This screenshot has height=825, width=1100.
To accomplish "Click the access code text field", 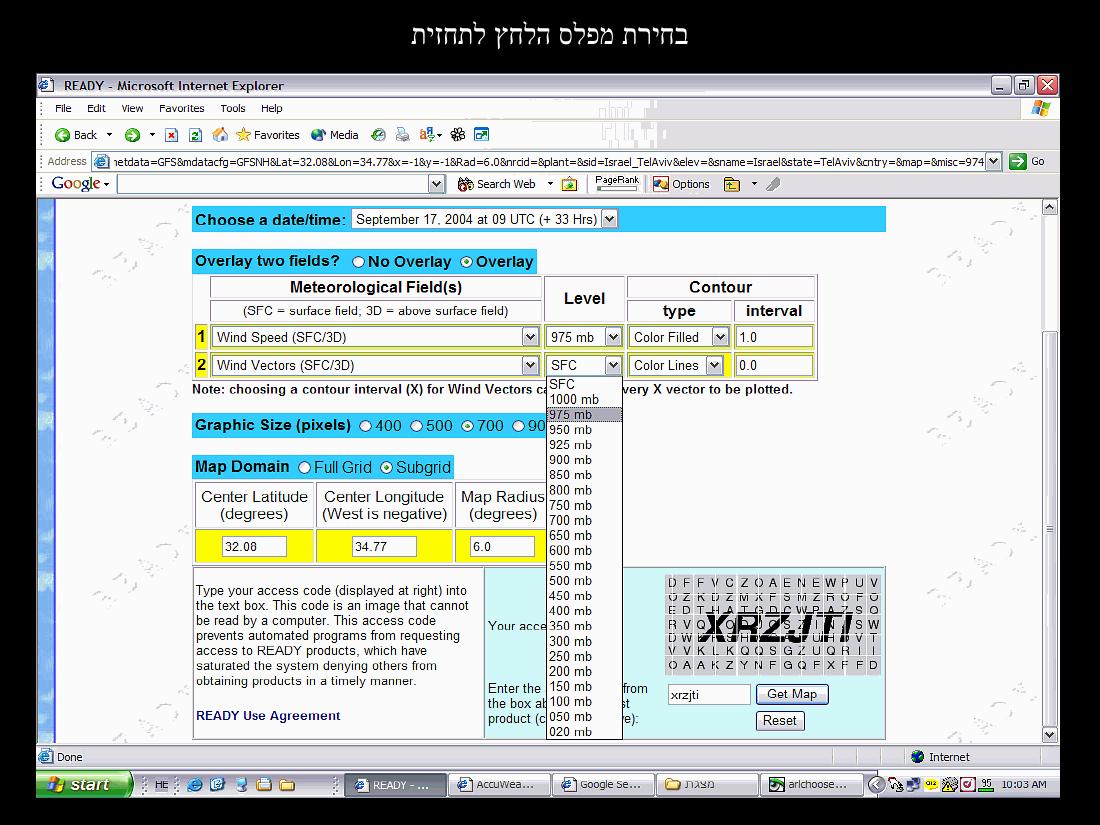I will click(709, 695).
